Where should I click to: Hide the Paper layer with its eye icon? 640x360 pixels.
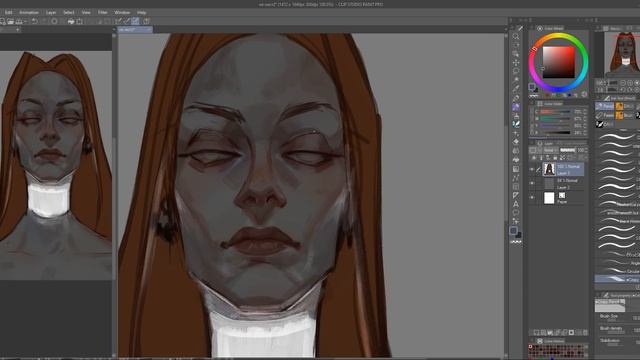click(532, 198)
